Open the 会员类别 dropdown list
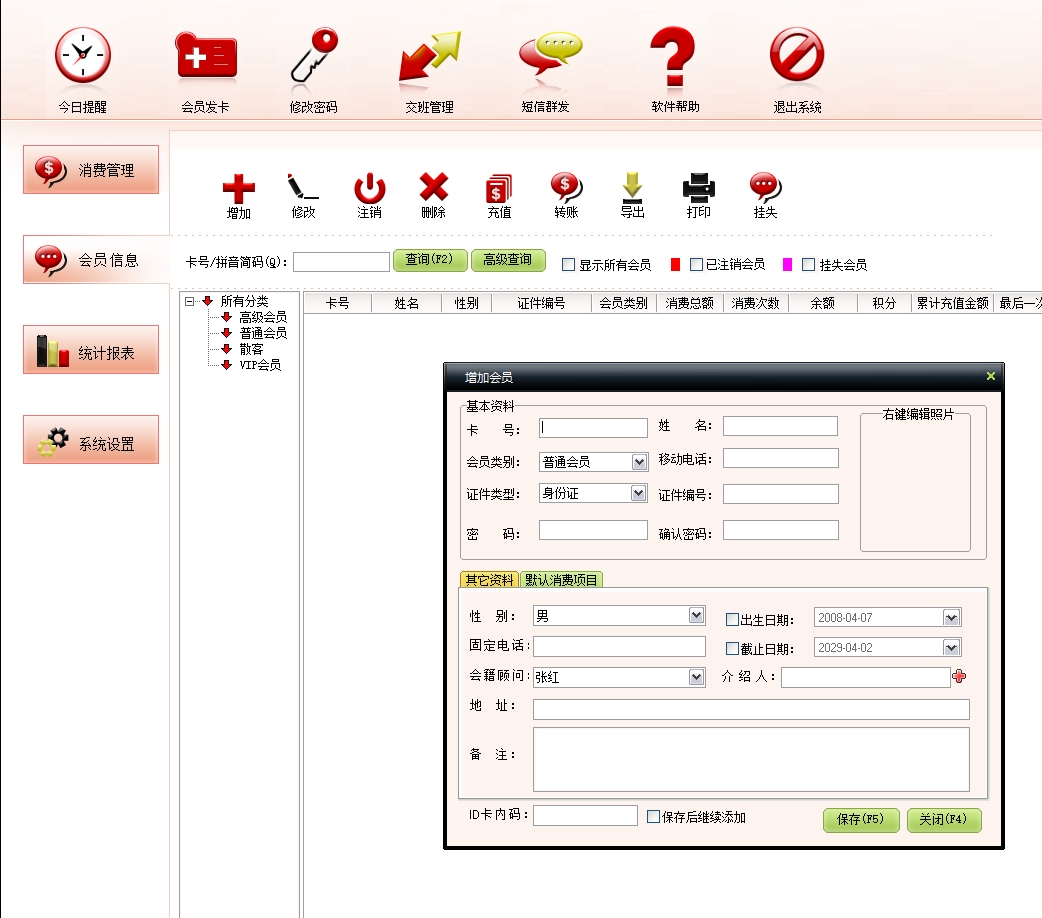Image resolution: width=1042 pixels, height=918 pixels. click(639, 462)
